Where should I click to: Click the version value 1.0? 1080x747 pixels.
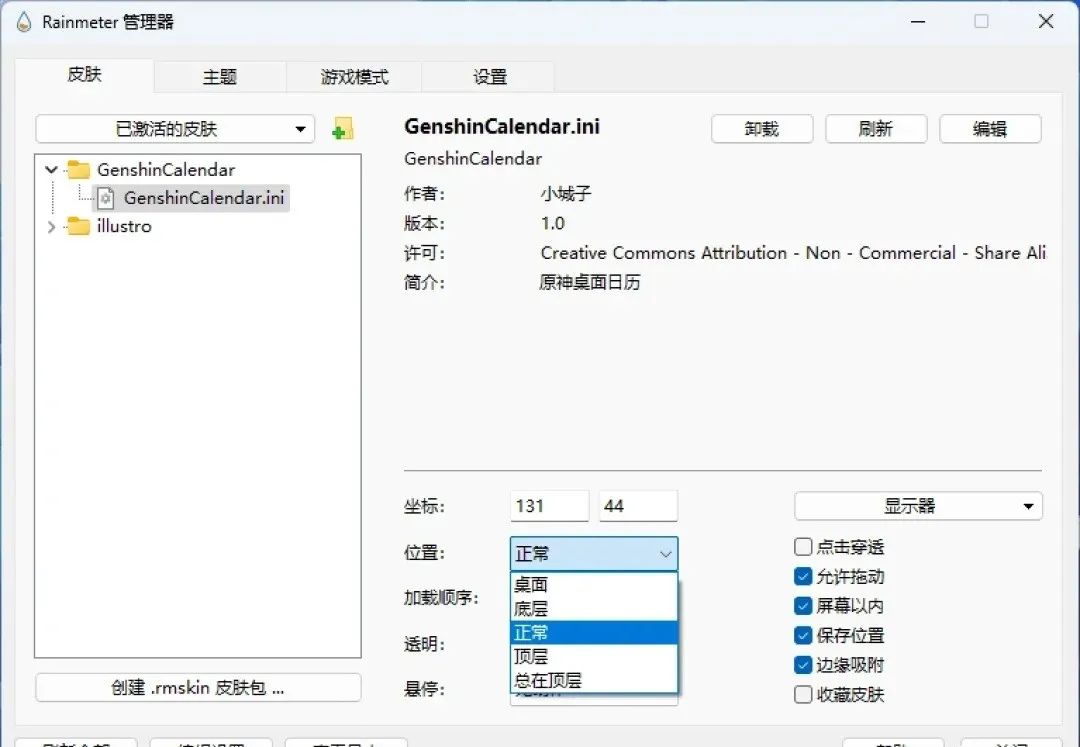tap(552, 223)
